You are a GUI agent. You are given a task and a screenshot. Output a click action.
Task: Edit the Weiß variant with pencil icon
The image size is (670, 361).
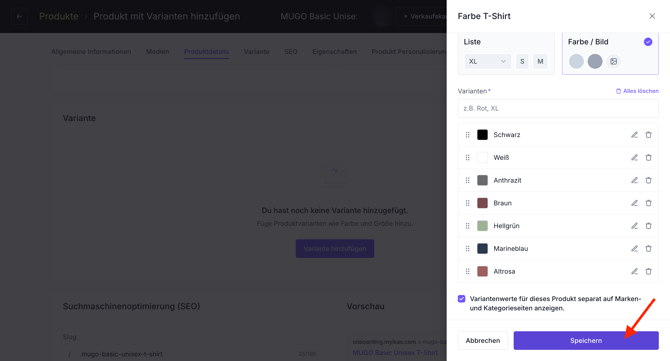click(634, 158)
